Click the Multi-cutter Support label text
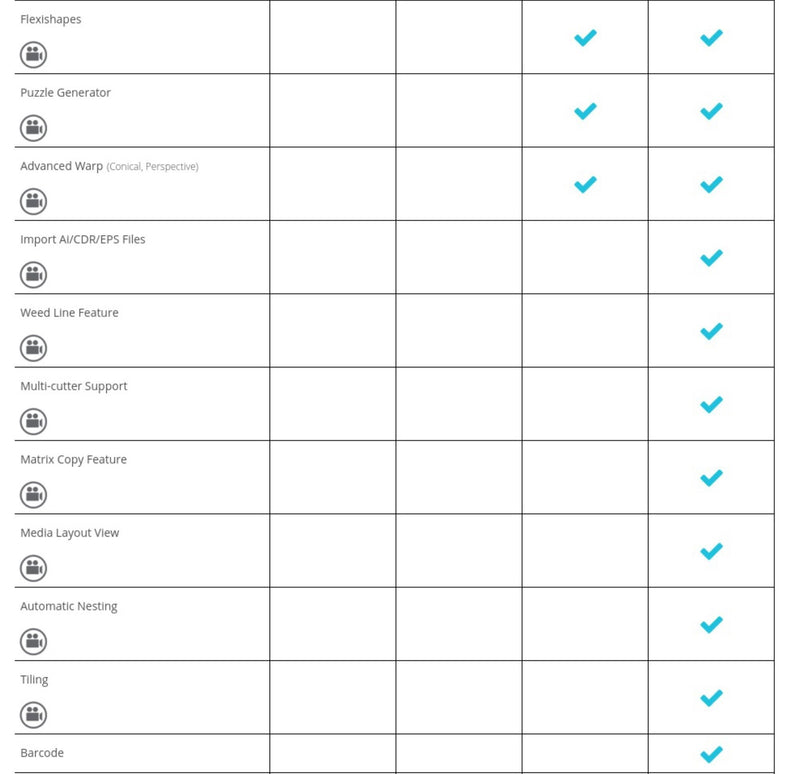 click(x=74, y=386)
